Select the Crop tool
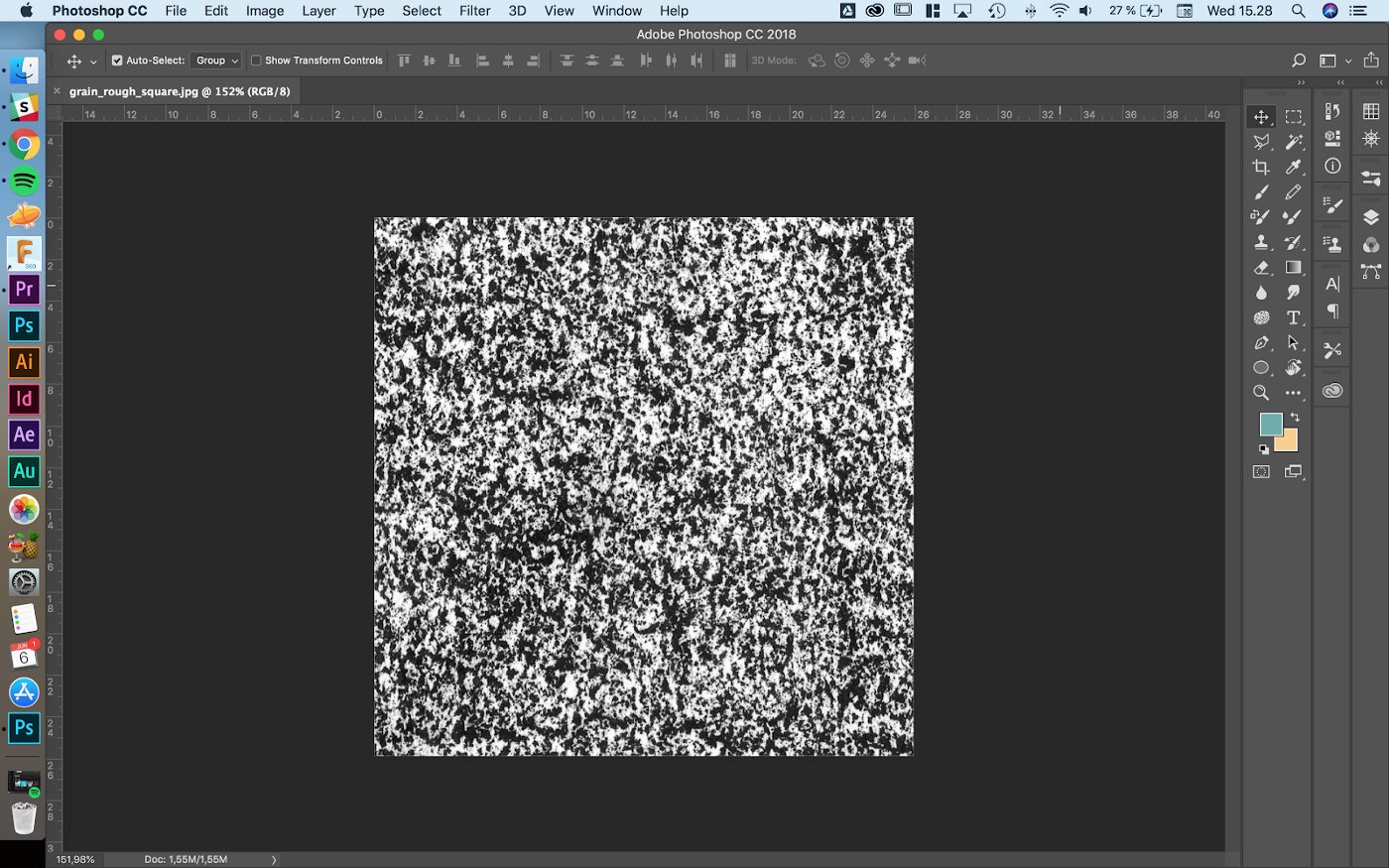This screenshot has width=1389, height=868. coord(1261,168)
